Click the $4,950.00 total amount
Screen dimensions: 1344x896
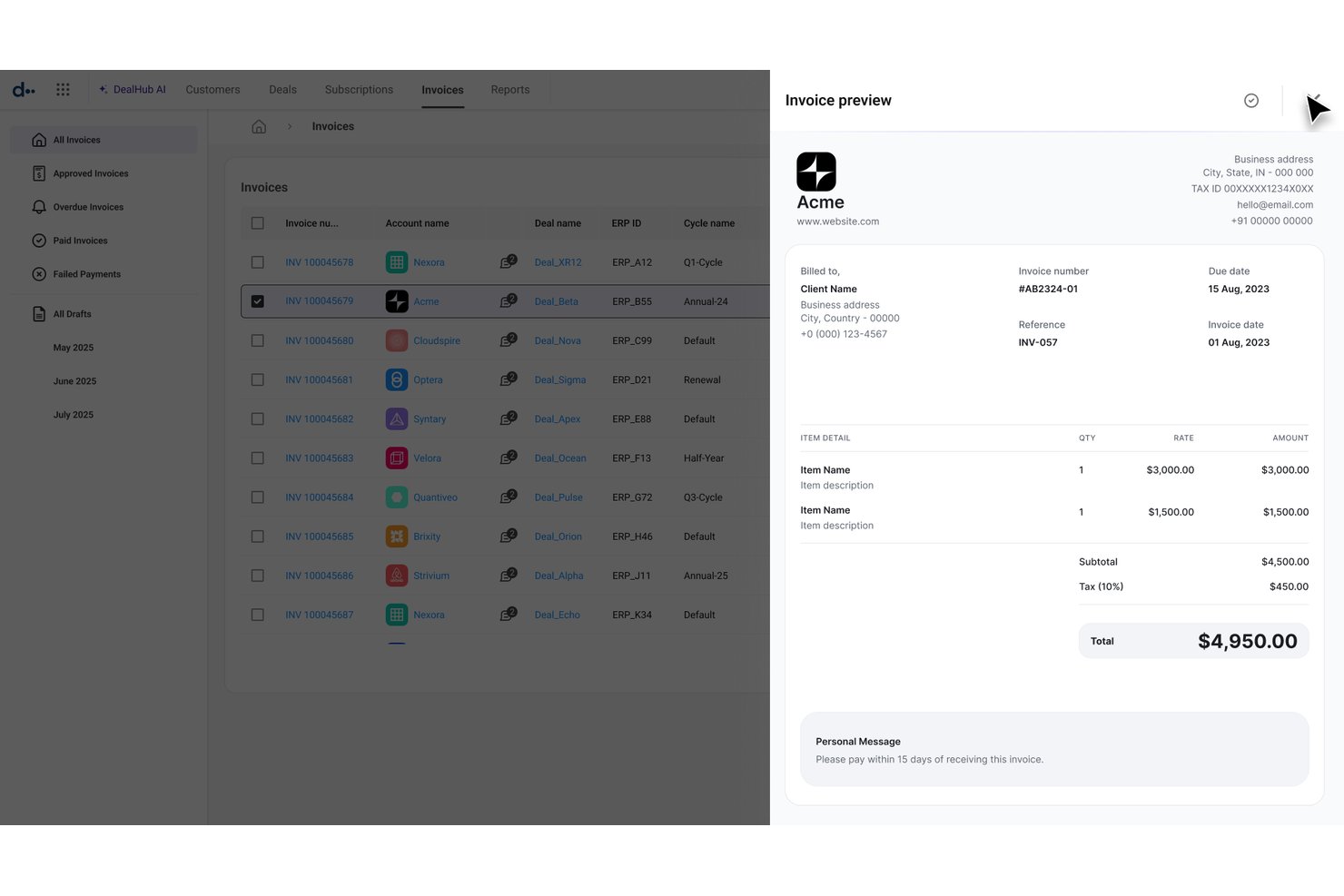1248,641
